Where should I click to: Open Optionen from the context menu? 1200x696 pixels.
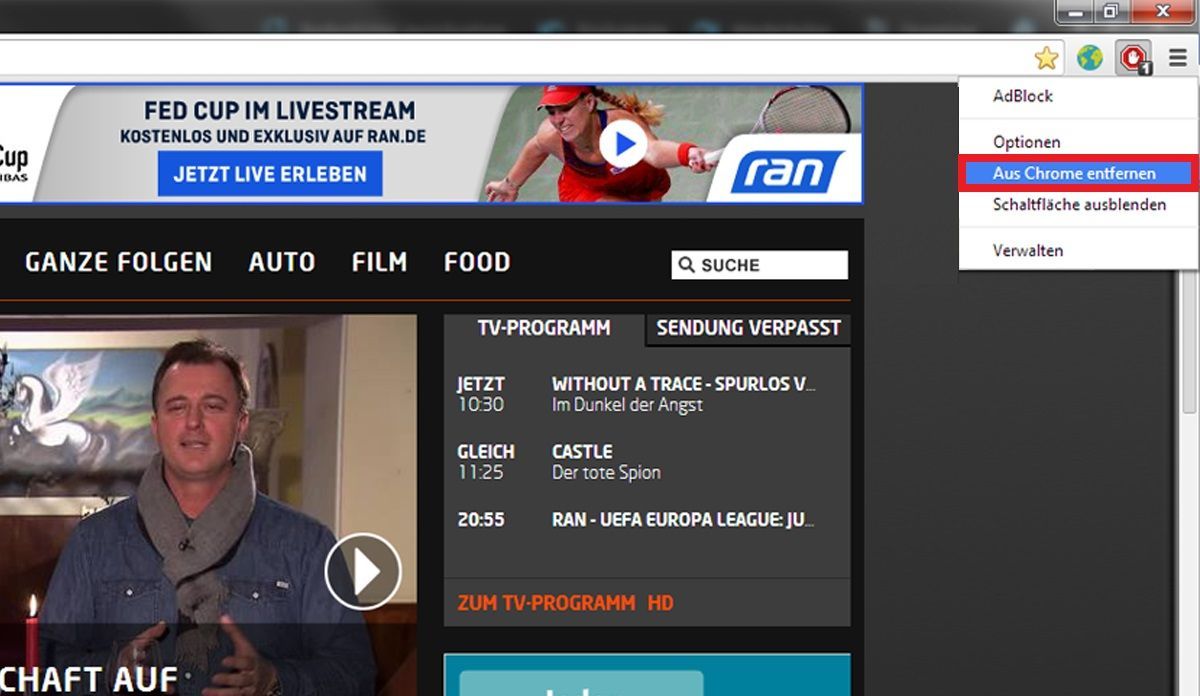tap(1026, 142)
